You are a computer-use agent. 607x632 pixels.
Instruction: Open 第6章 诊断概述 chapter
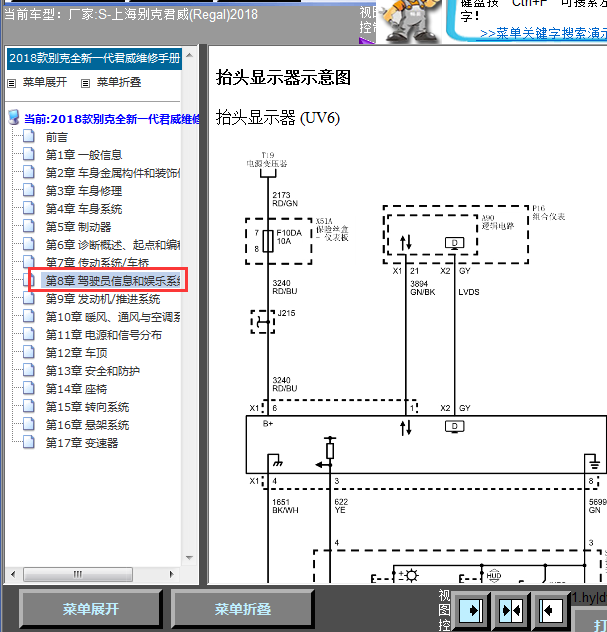(113, 245)
